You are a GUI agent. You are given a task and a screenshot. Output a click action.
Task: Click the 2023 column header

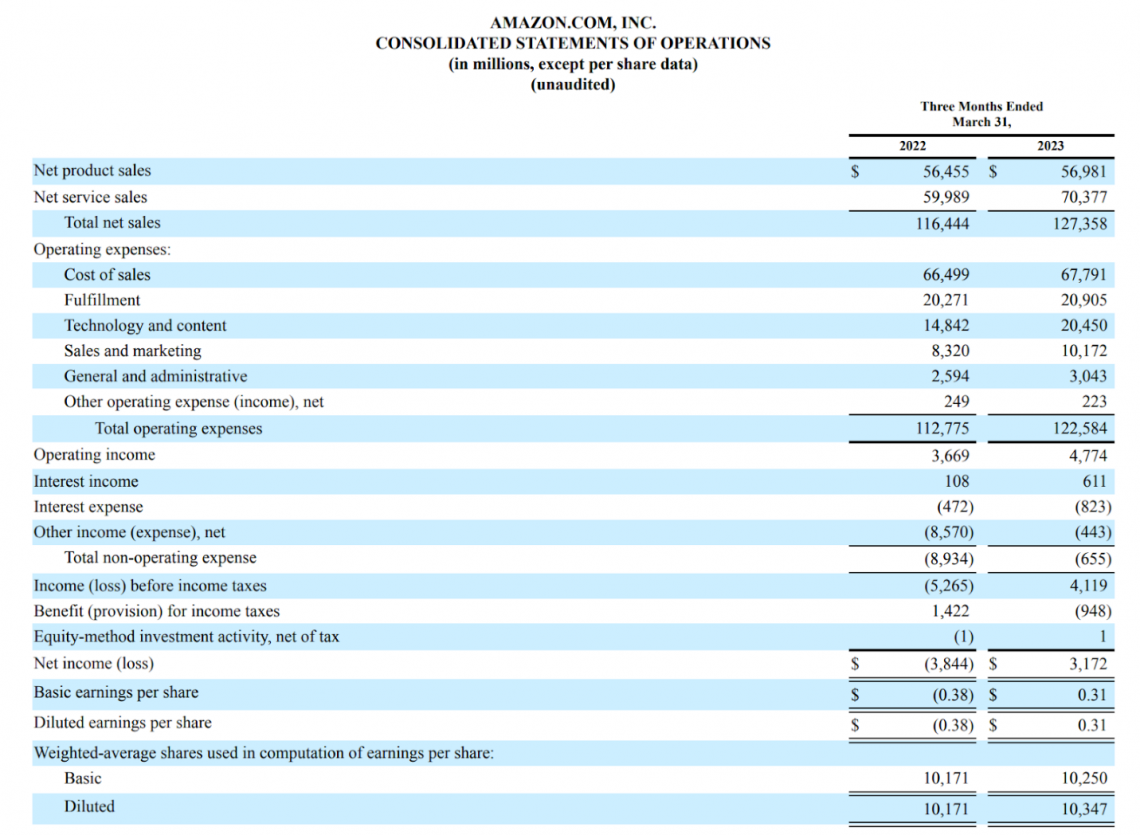1051,145
